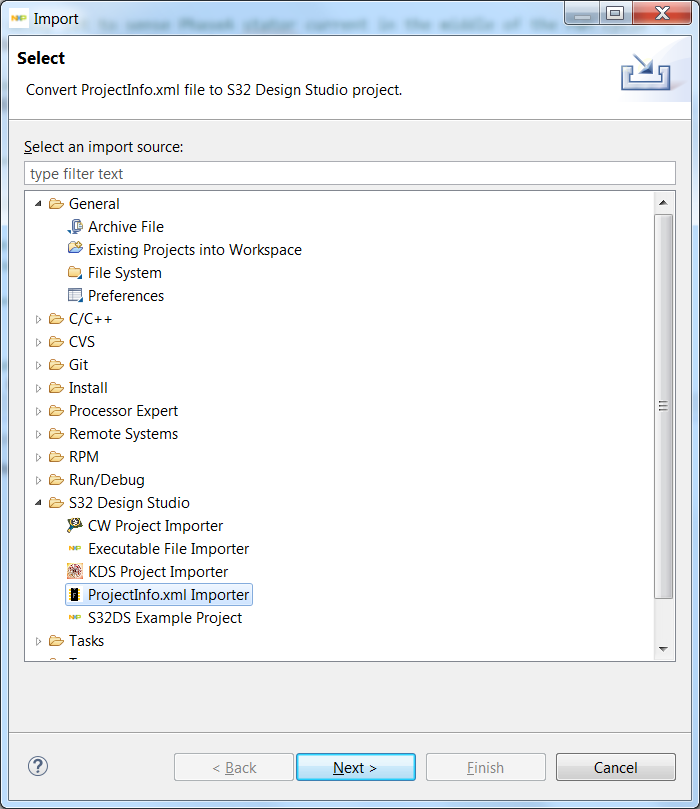
Task: Click the Archive File icon
Action: pos(75,226)
